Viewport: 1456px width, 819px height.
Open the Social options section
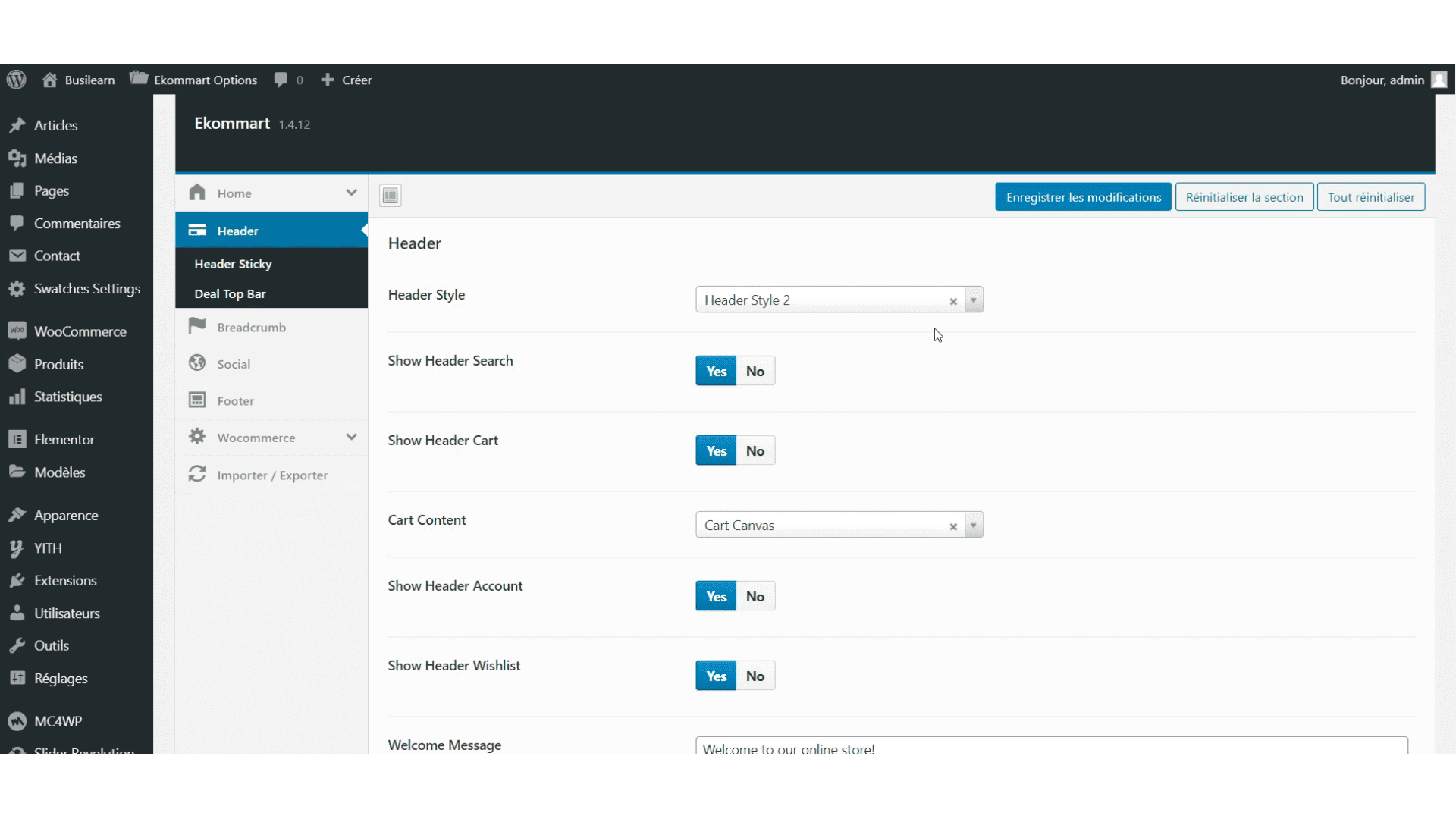coord(271,364)
